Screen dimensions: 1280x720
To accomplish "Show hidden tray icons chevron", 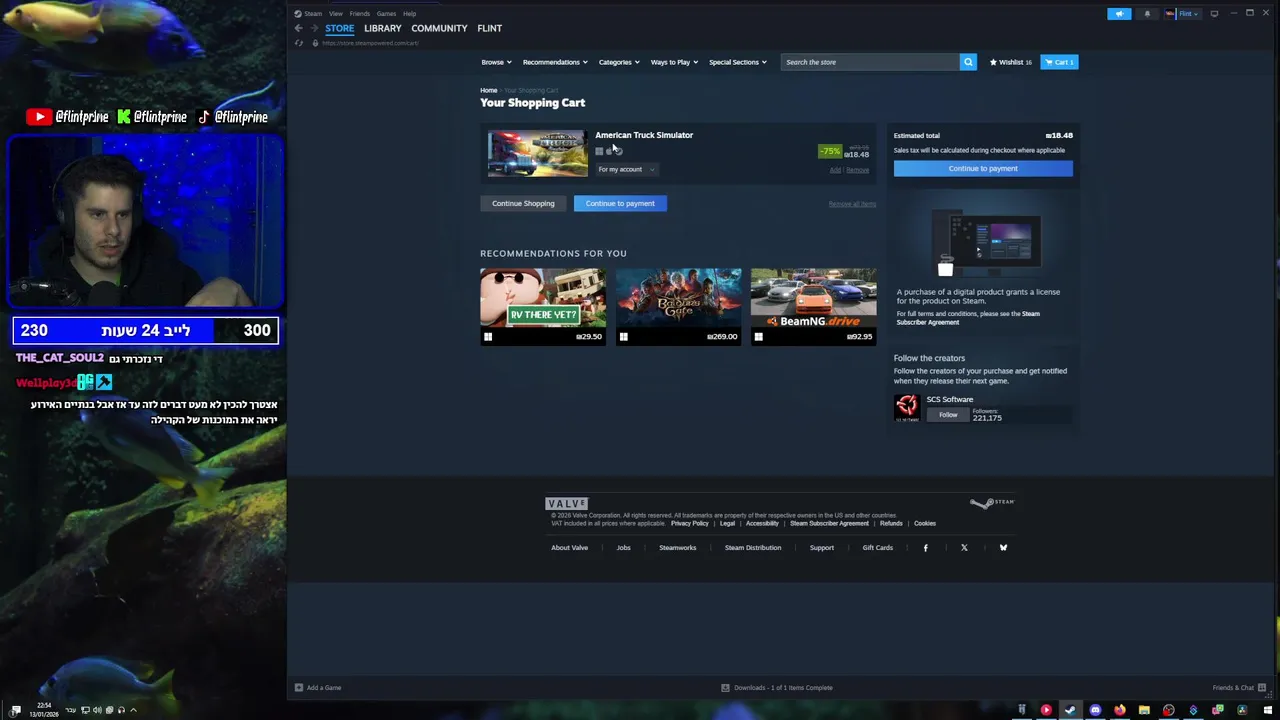I will point(133,710).
